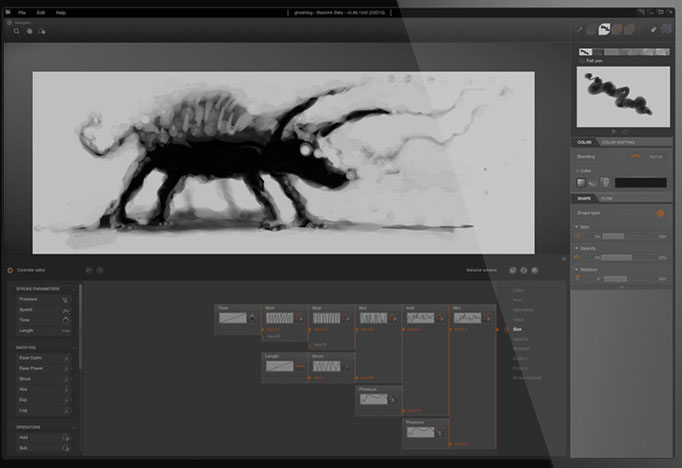682x468 pixels.
Task: Click the orange Shape type circle
Action: [661, 213]
